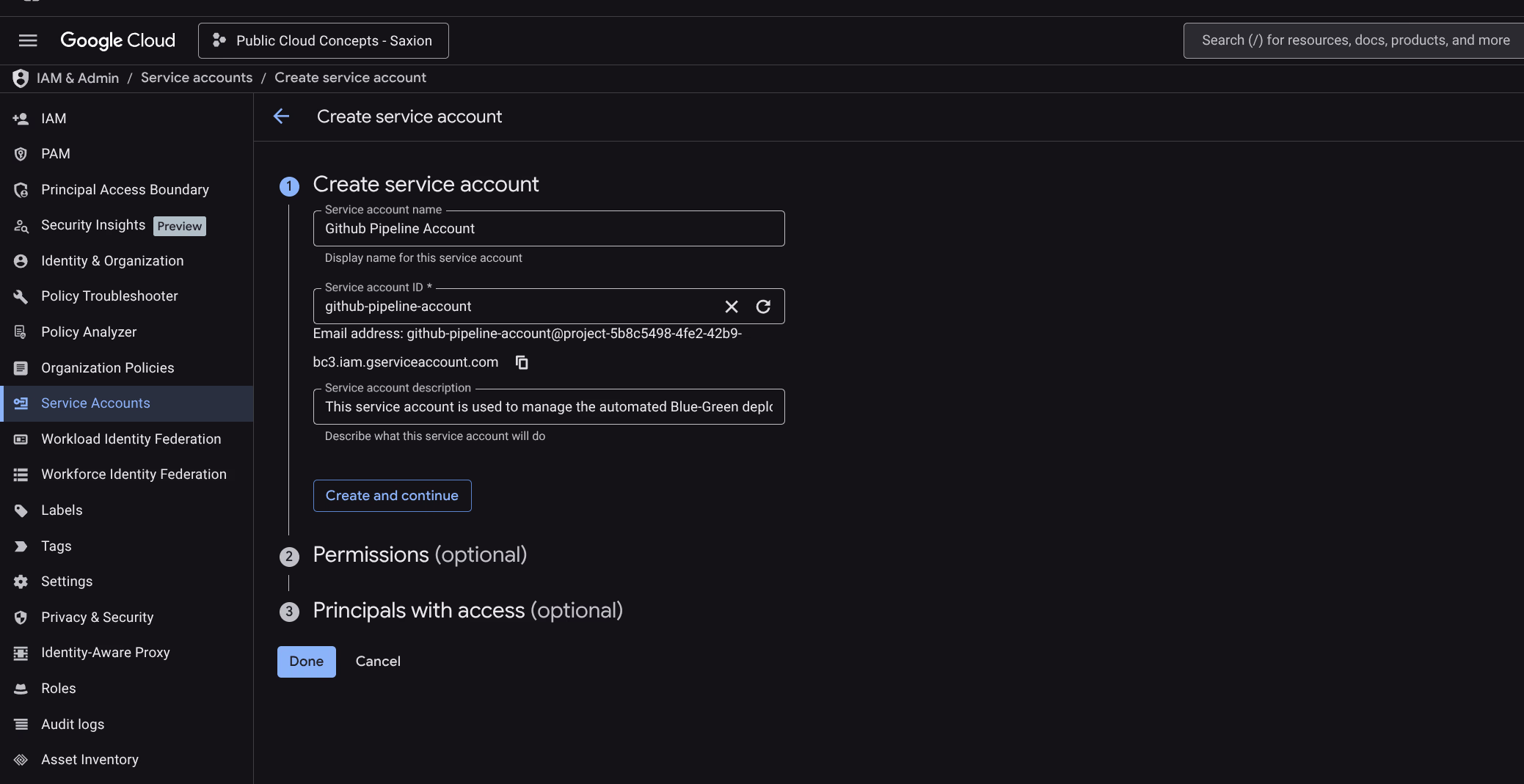Select the Workload Identity Federation icon
This screenshot has height=784, width=1524.
21,439
